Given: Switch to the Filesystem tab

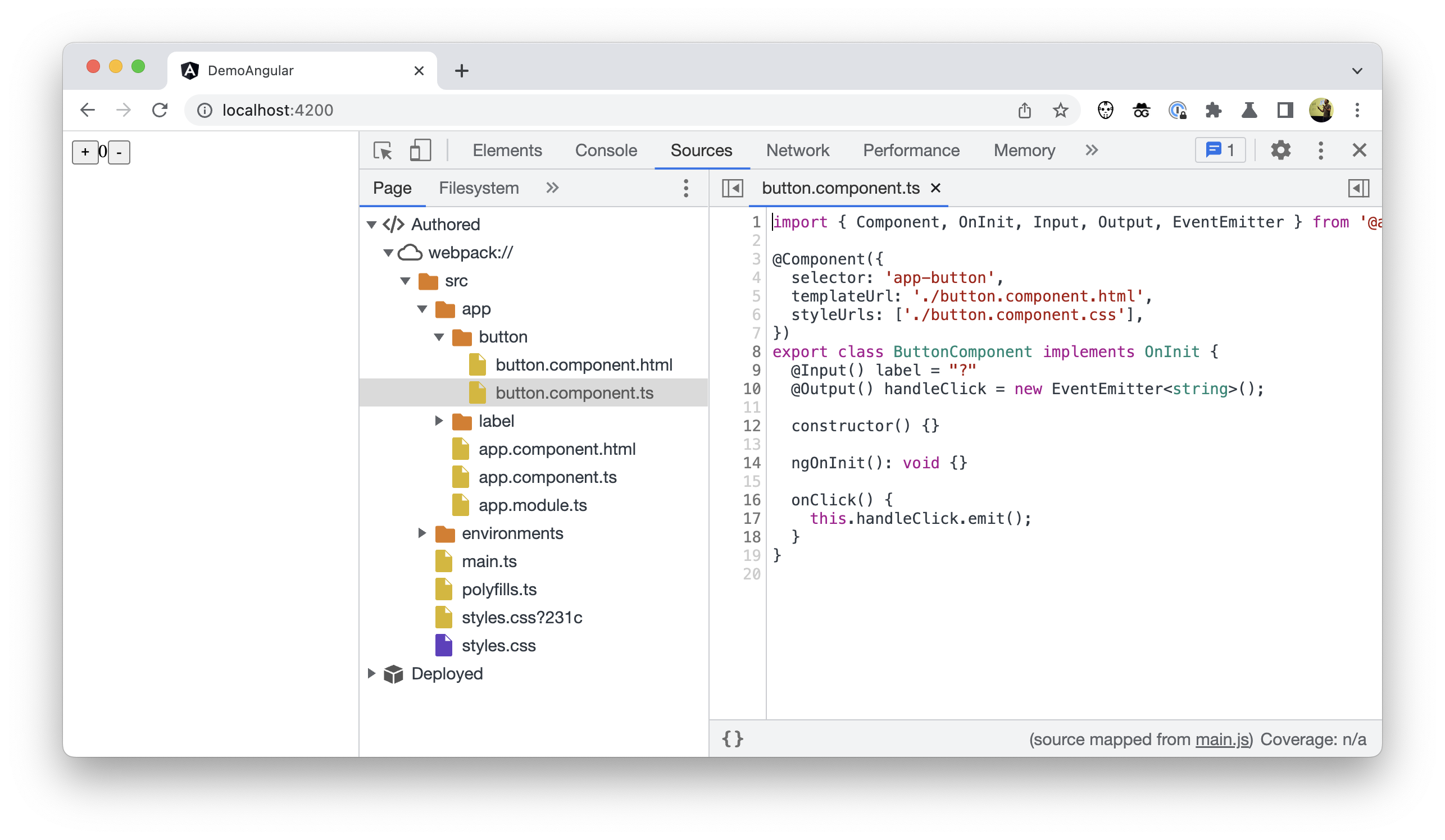Looking at the screenshot, I should [479, 188].
